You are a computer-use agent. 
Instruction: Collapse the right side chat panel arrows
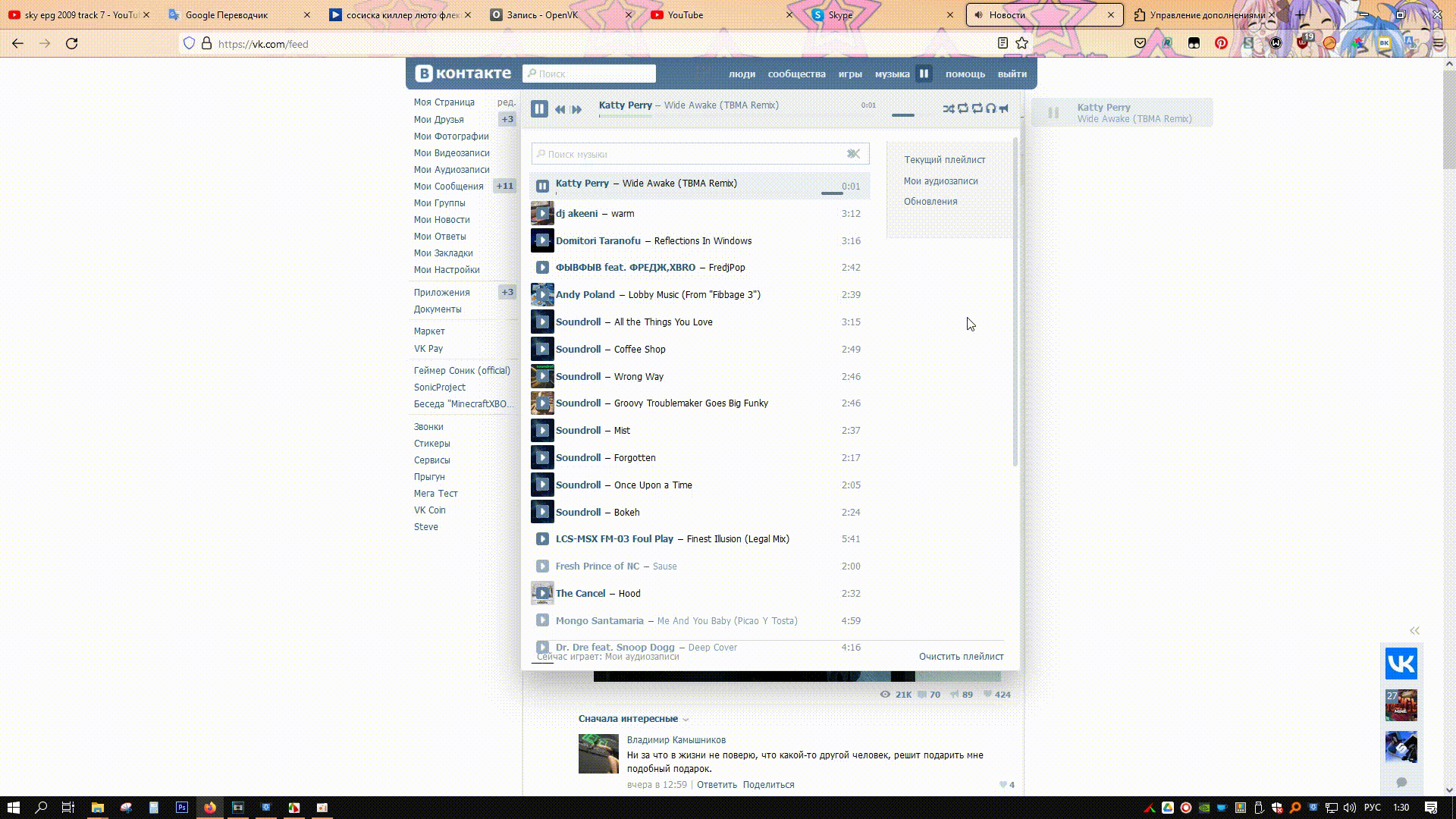[x=1414, y=631]
